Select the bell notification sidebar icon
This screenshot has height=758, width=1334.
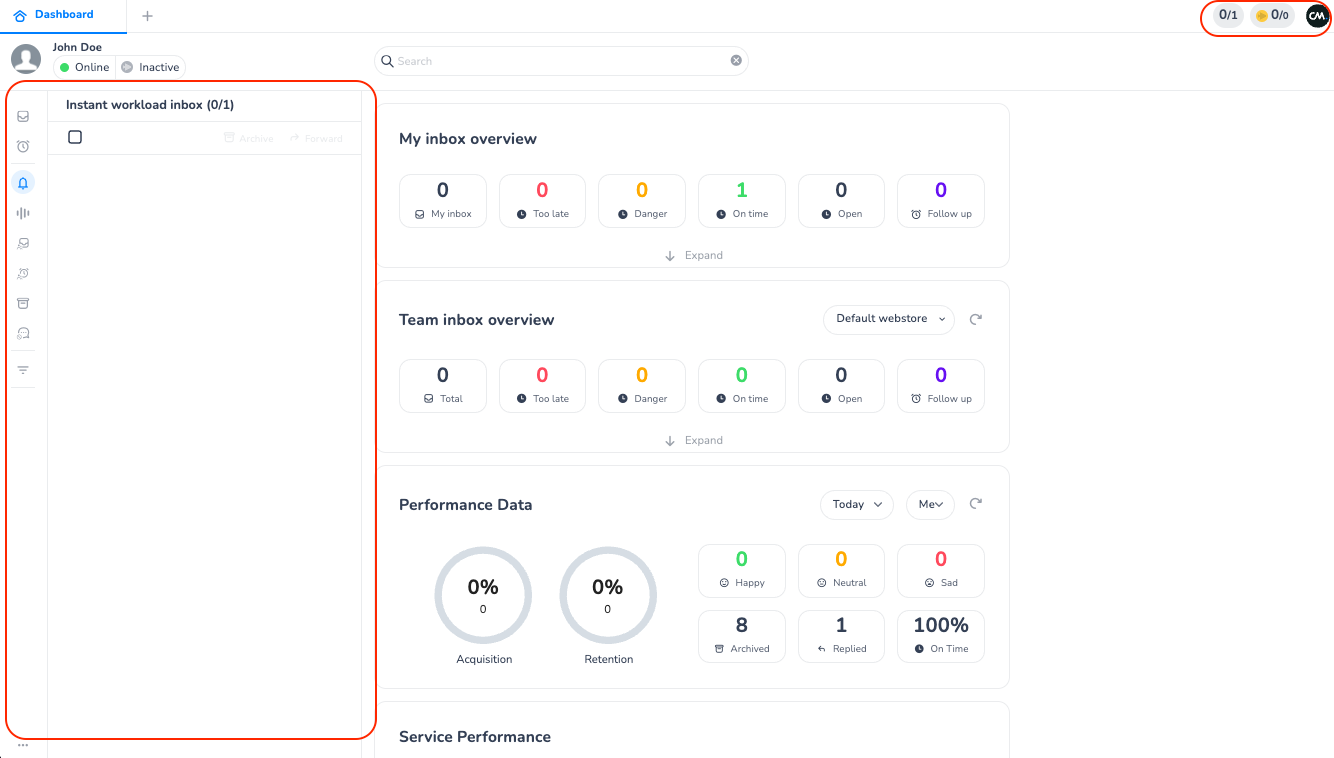[x=23, y=182]
